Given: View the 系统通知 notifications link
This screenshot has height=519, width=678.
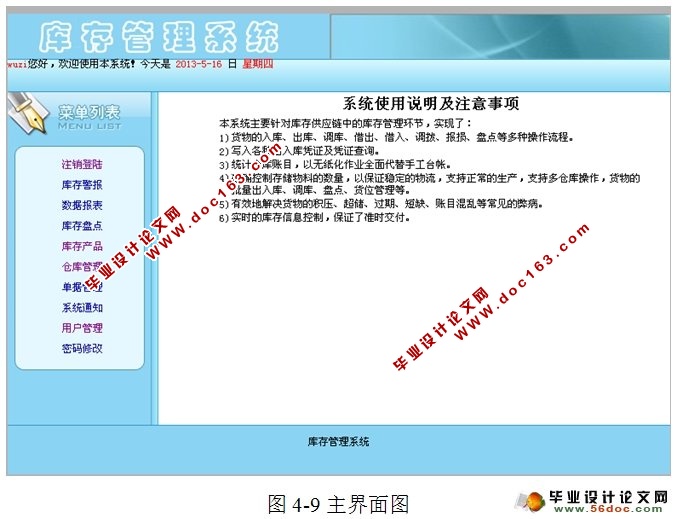Looking at the screenshot, I should pos(82,308).
